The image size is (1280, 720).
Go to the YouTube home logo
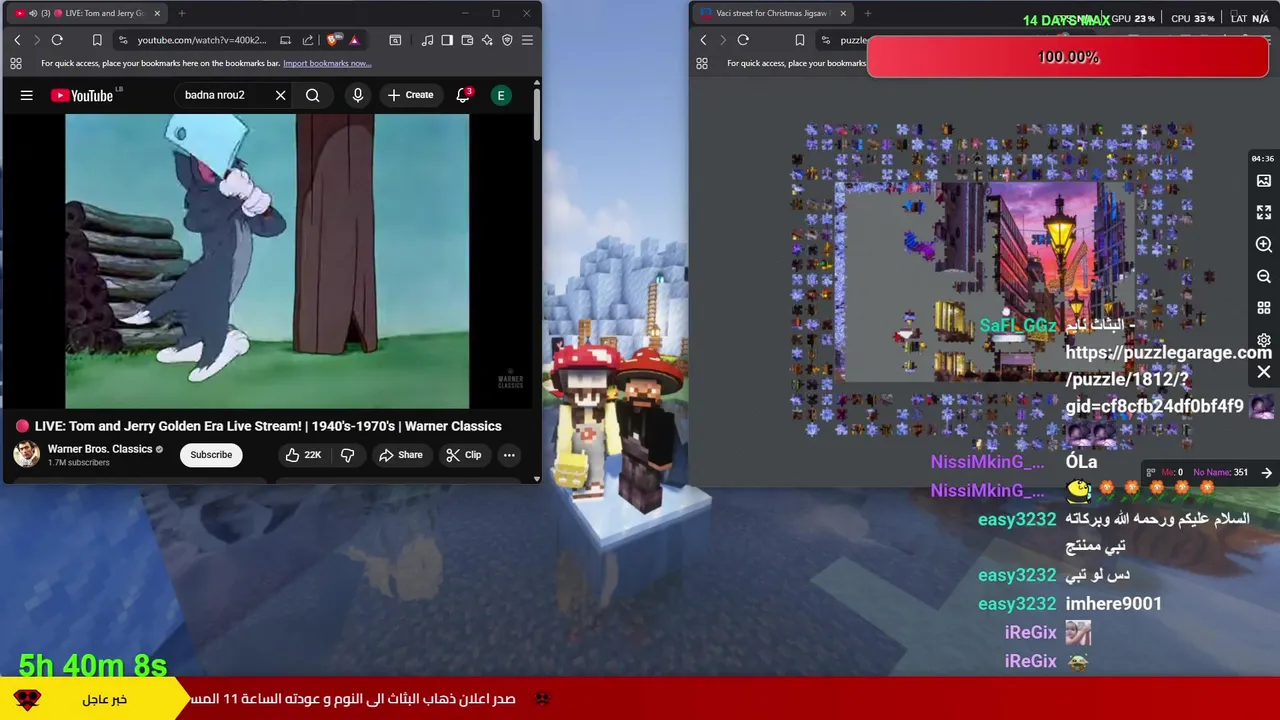tap(82, 95)
